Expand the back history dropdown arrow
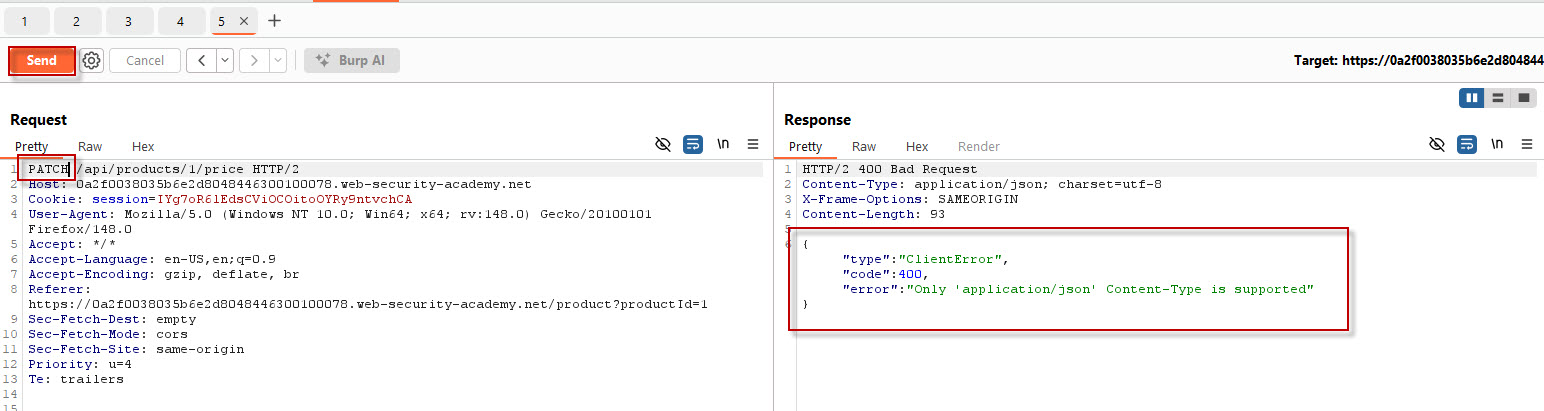This screenshot has height=411, width=1544. click(x=225, y=60)
